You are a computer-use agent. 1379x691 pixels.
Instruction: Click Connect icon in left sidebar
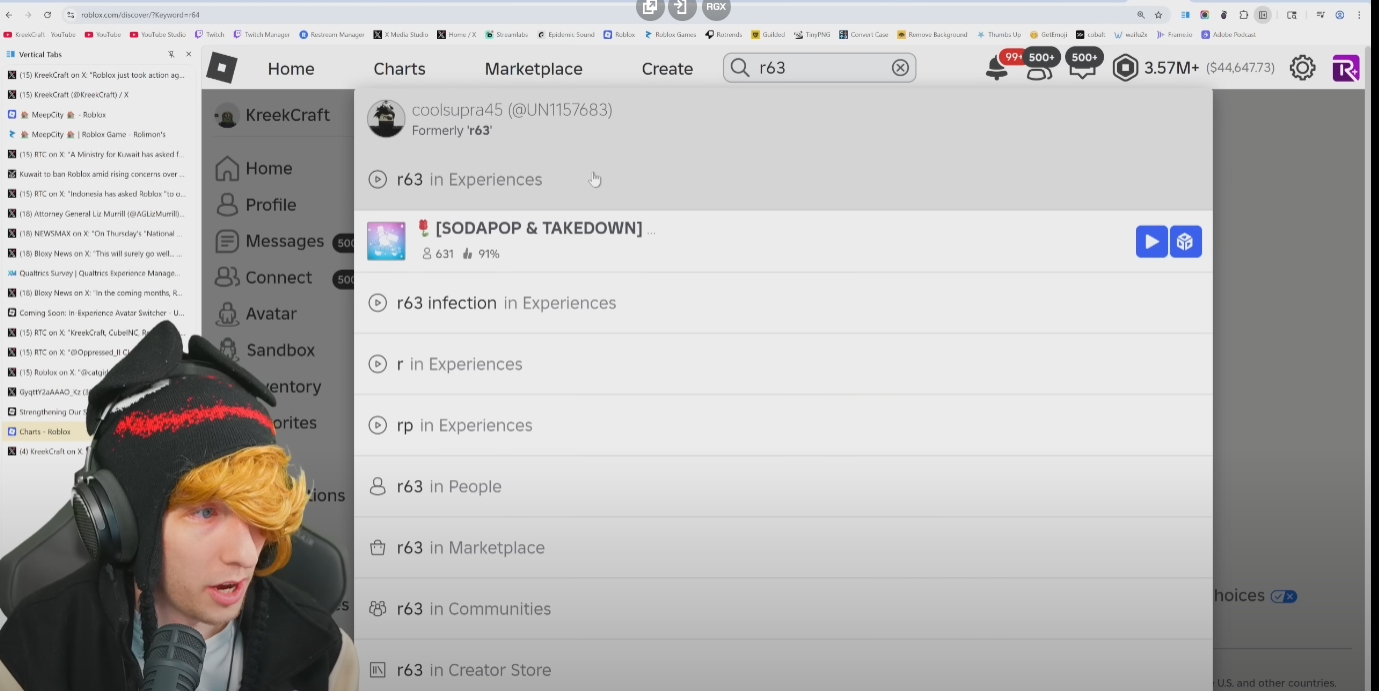pyautogui.click(x=228, y=277)
